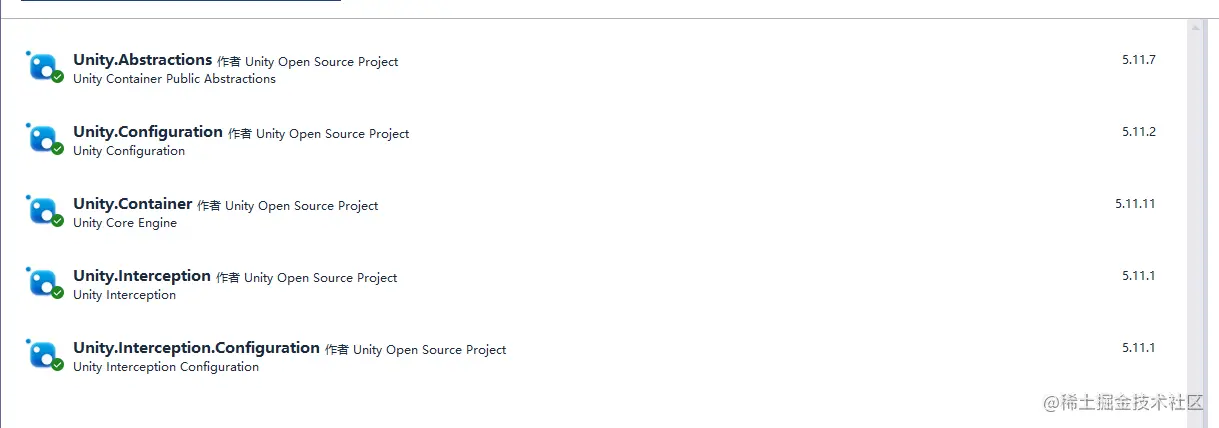1219x428 pixels.
Task: Select the Unity.Abstractions package title
Action: coord(142,60)
